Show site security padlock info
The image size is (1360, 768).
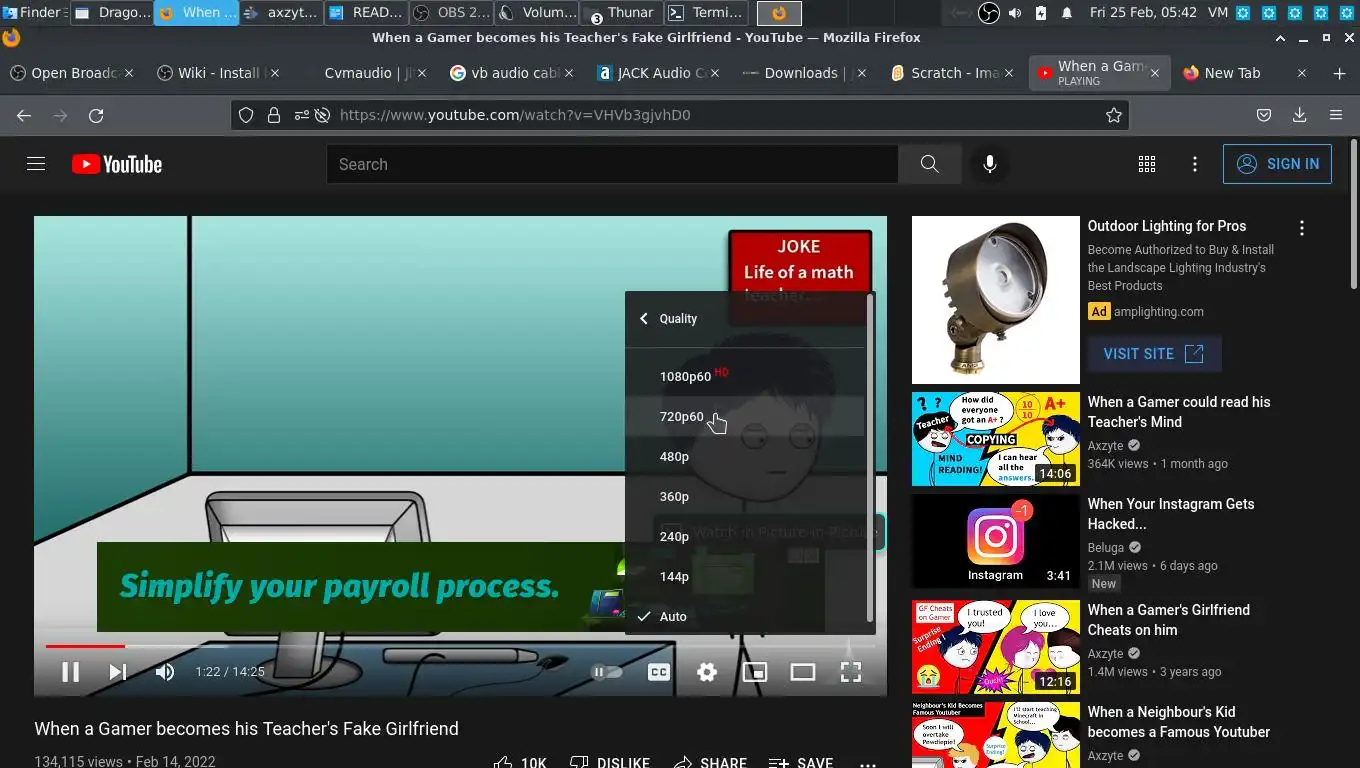click(273, 115)
